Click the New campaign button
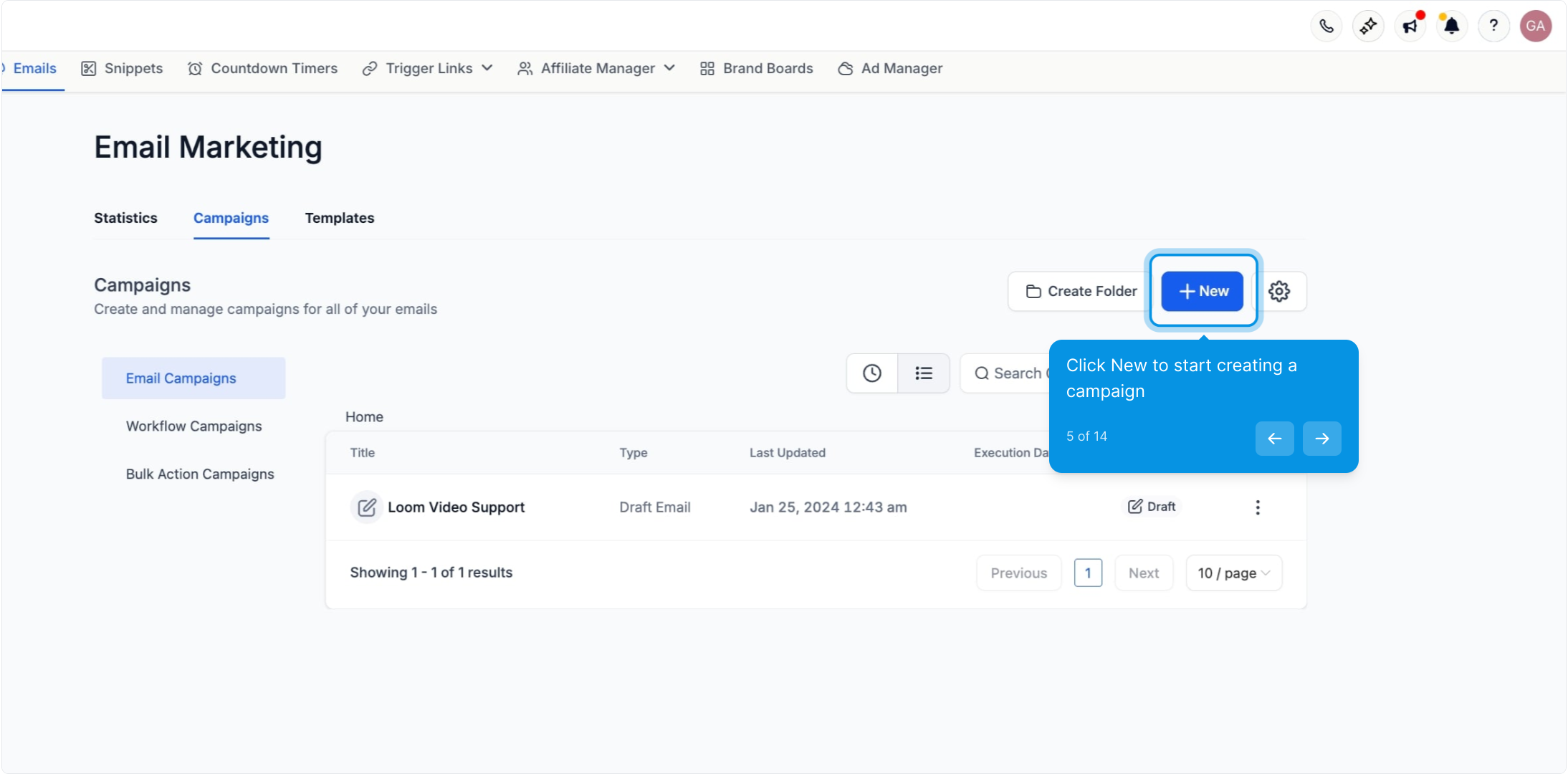 click(1203, 291)
